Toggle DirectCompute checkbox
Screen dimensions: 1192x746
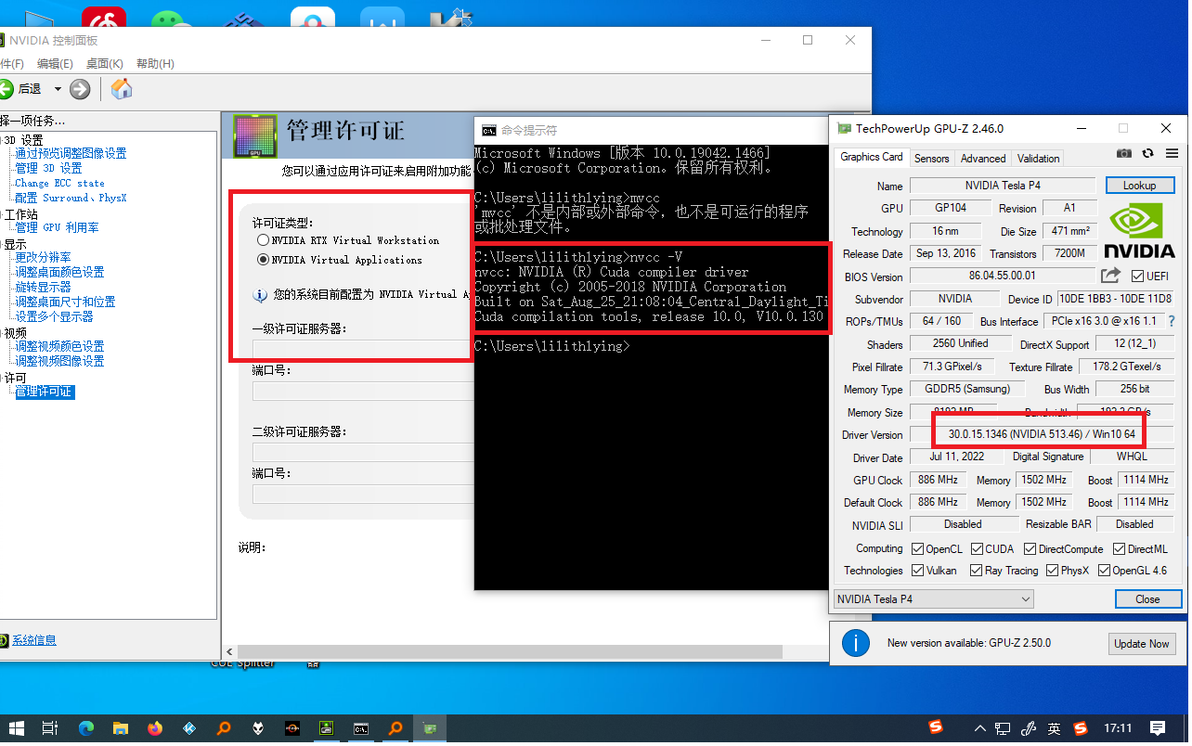(x=1030, y=549)
